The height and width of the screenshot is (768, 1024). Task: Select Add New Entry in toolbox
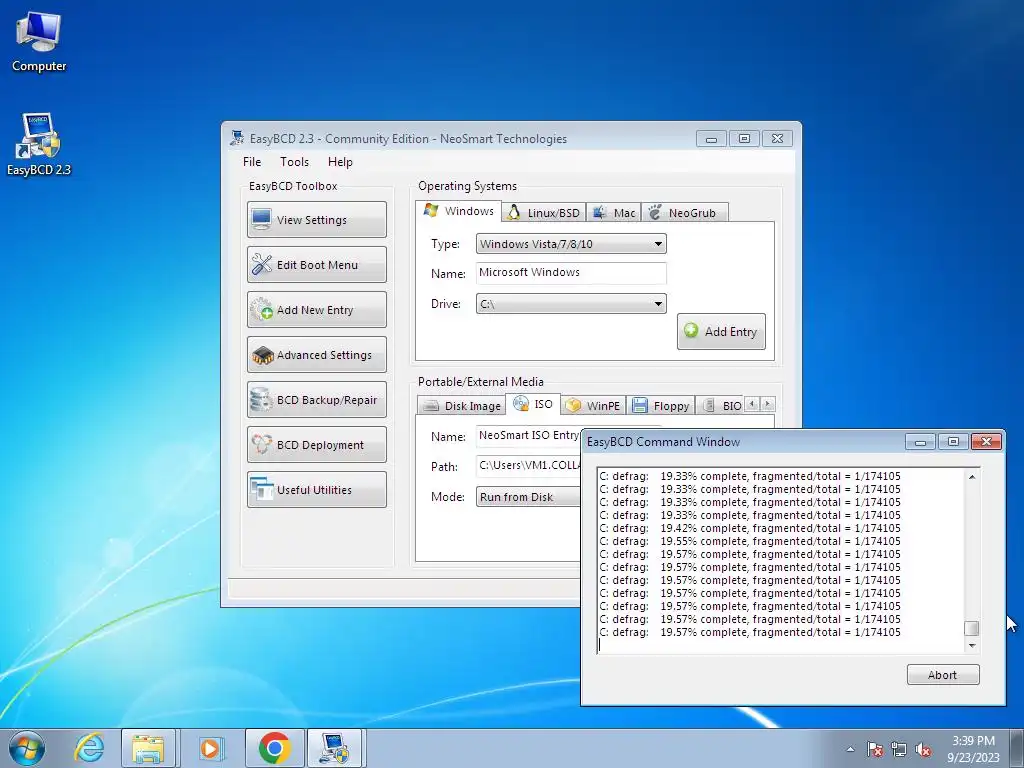click(x=317, y=310)
